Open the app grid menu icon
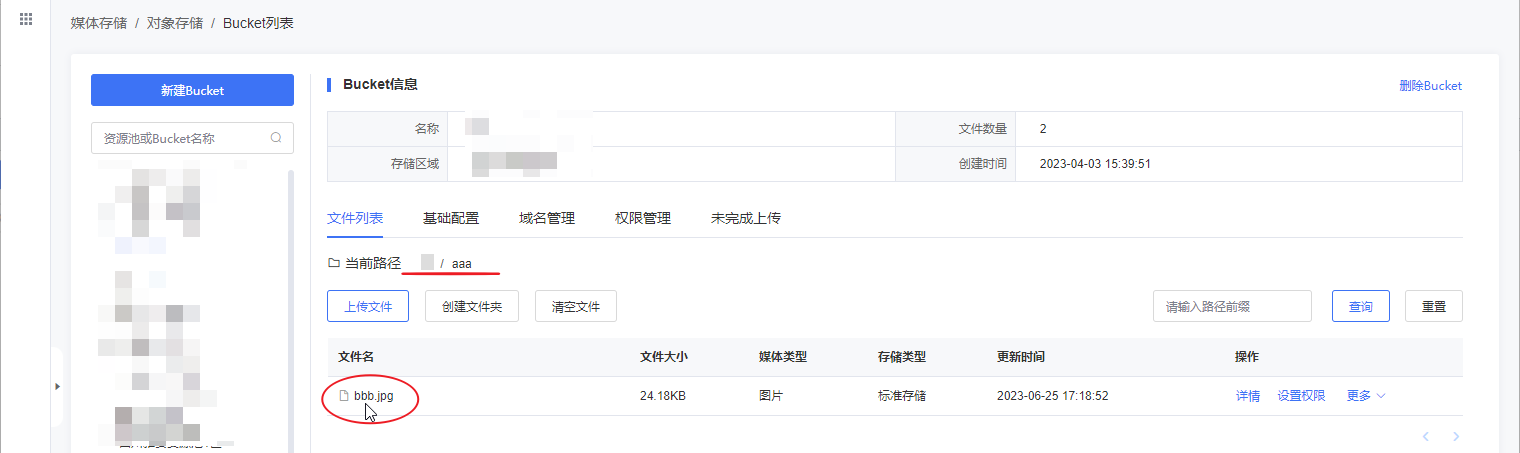Image resolution: width=1520 pixels, height=453 pixels. pyautogui.click(x=26, y=19)
